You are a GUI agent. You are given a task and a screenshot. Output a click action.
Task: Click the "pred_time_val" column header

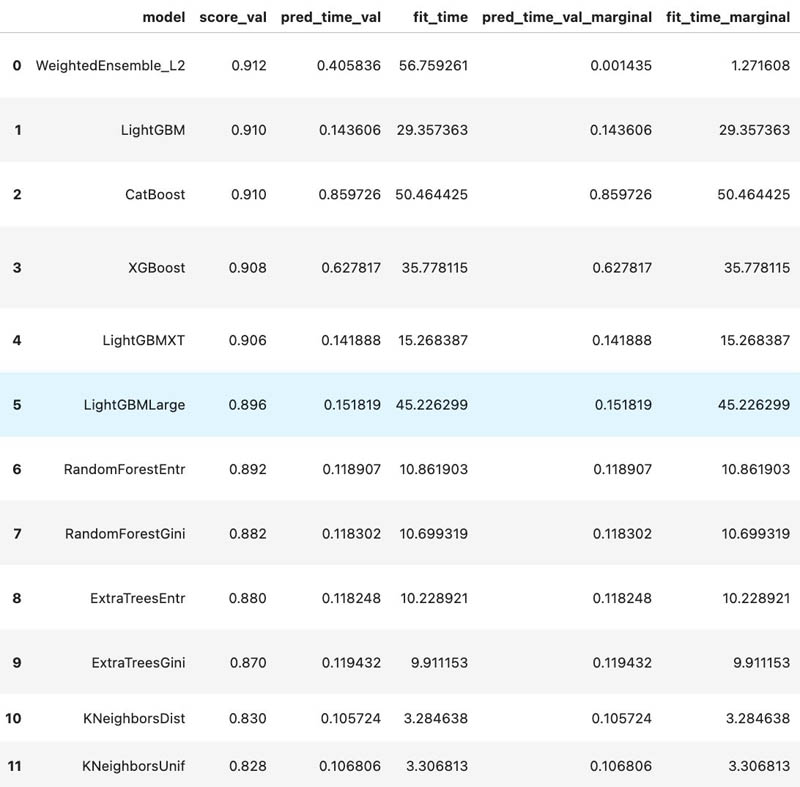pos(331,17)
